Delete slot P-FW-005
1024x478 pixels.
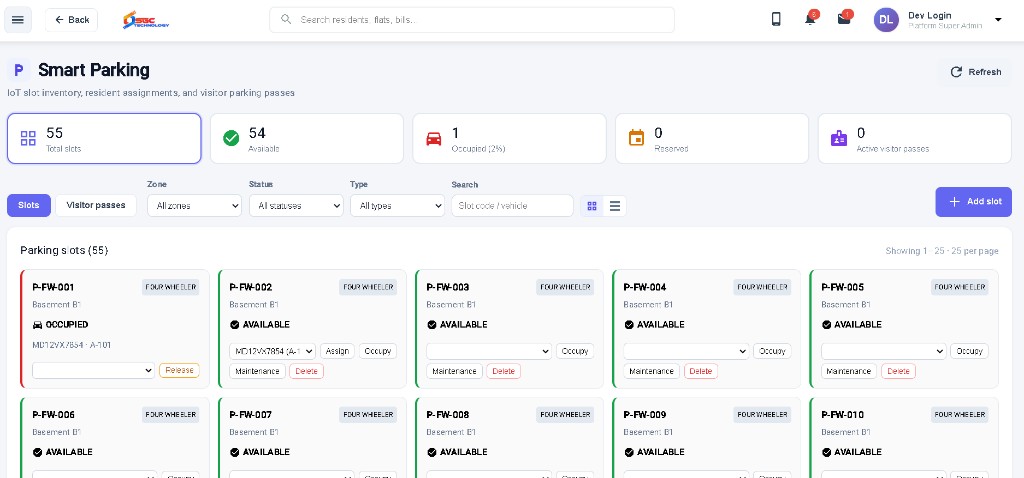pos(898,371)
